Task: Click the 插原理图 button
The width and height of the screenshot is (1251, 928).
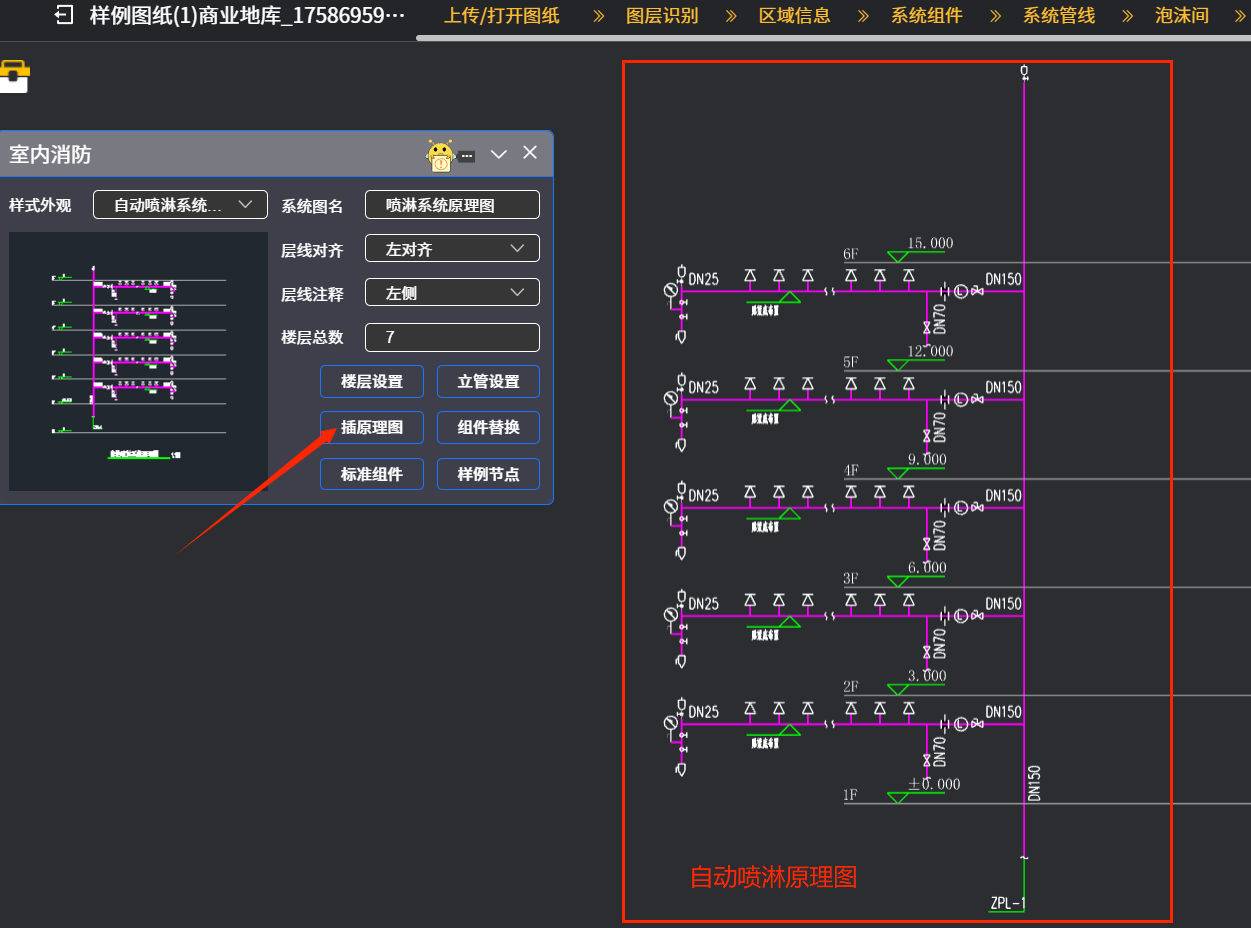Action: point(372,427)
